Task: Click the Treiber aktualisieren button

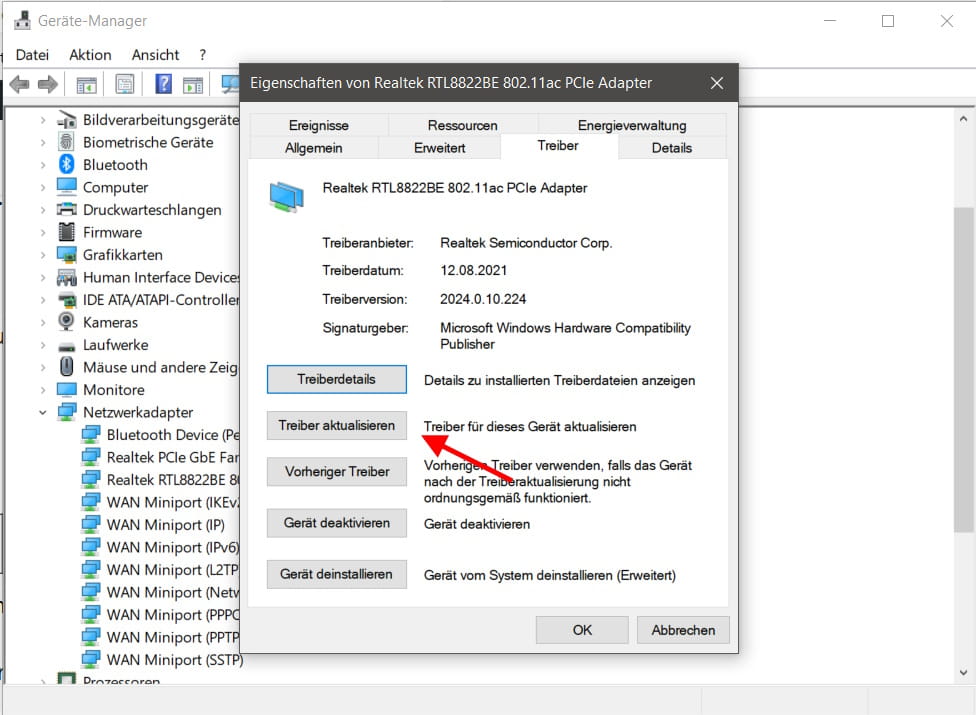Action: coord(336,425)
